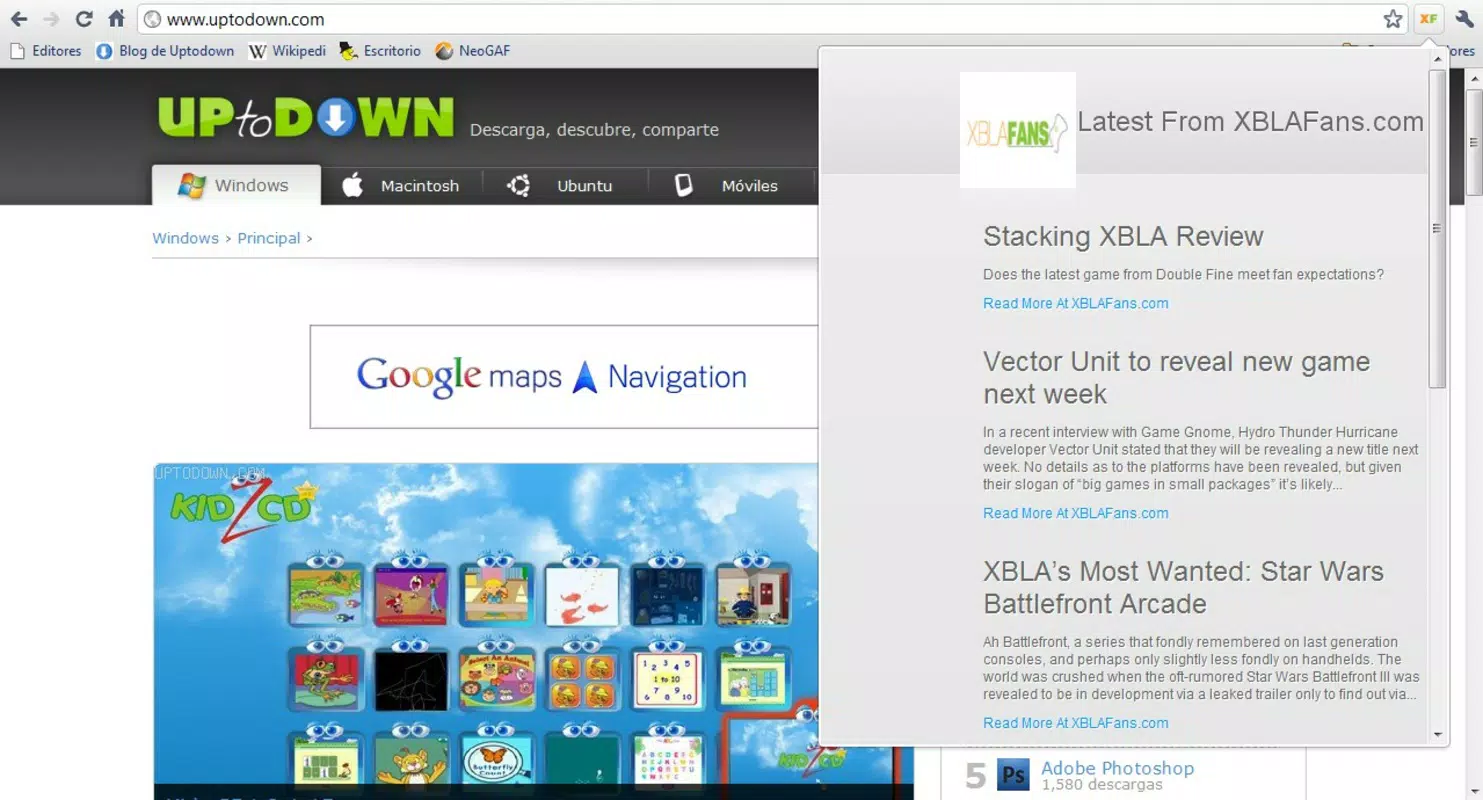Read More link under Vector Unit article

pyautogui.click(x=1076, y=513)
